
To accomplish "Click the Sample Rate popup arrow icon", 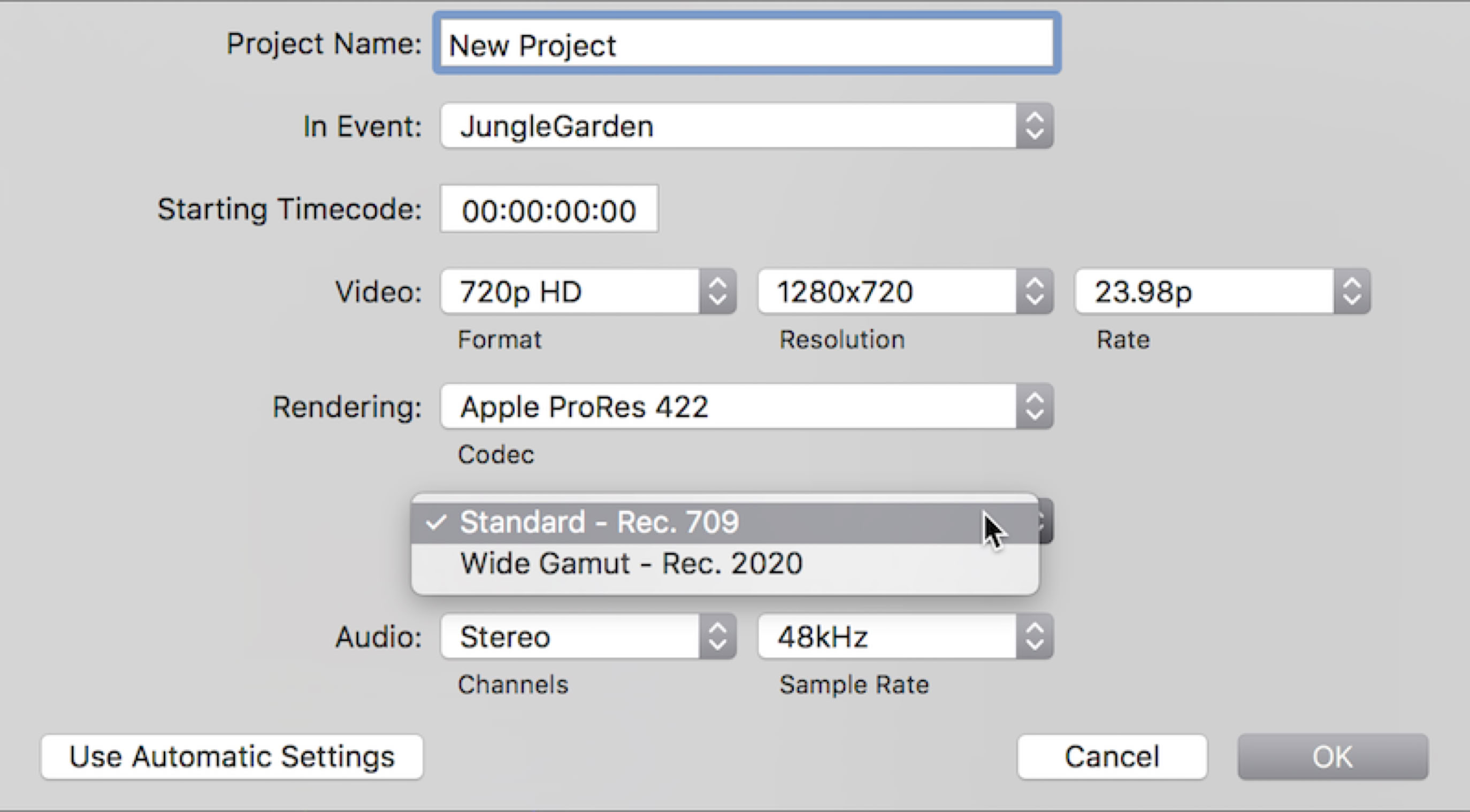I will click(x=1034, y=637).
